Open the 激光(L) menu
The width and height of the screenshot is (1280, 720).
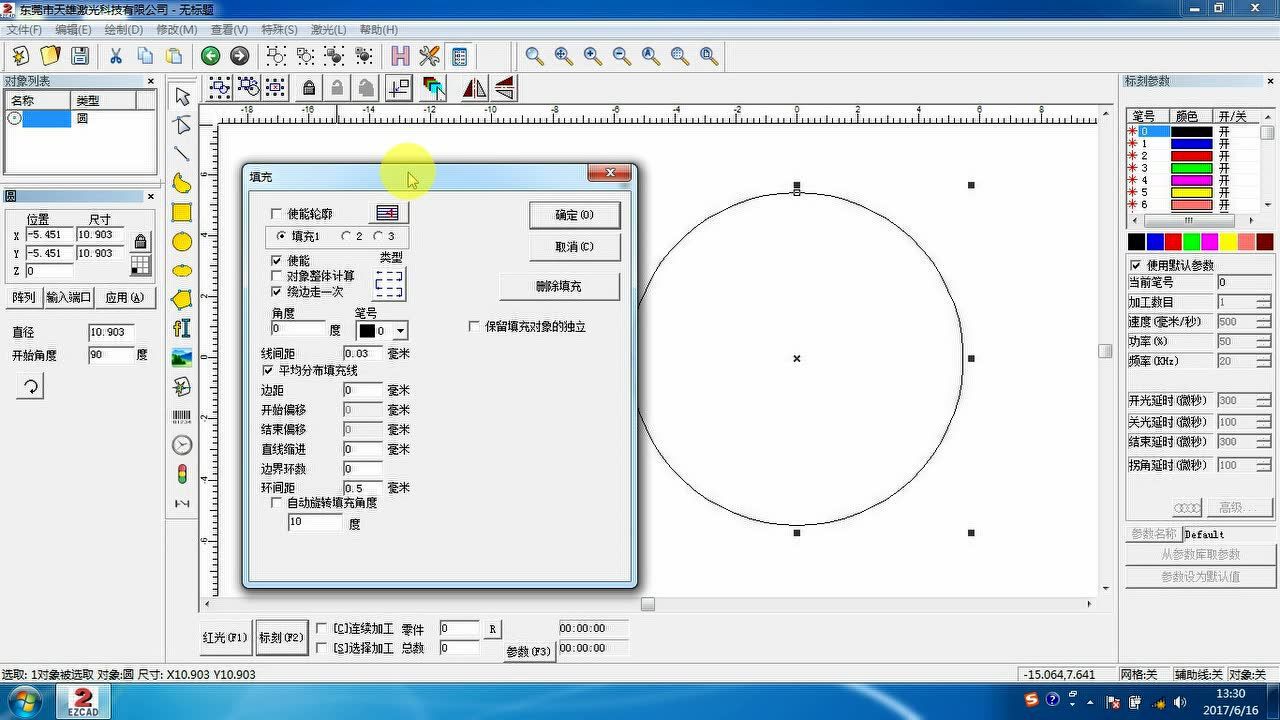328,30
